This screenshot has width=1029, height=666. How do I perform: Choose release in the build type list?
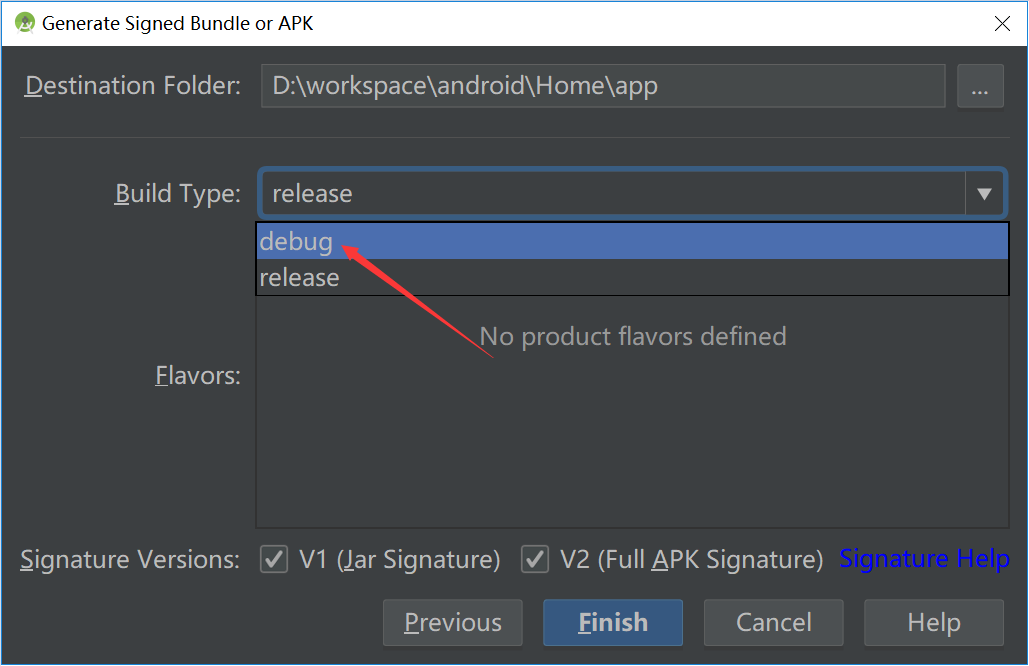coord(300,278)
